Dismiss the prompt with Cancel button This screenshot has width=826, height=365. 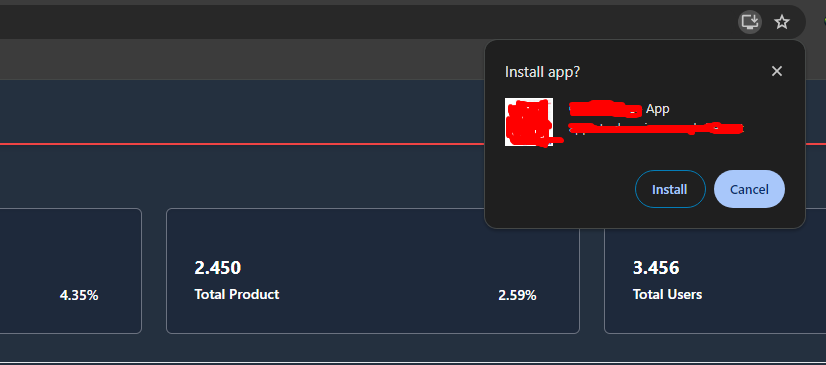(749, 189)
